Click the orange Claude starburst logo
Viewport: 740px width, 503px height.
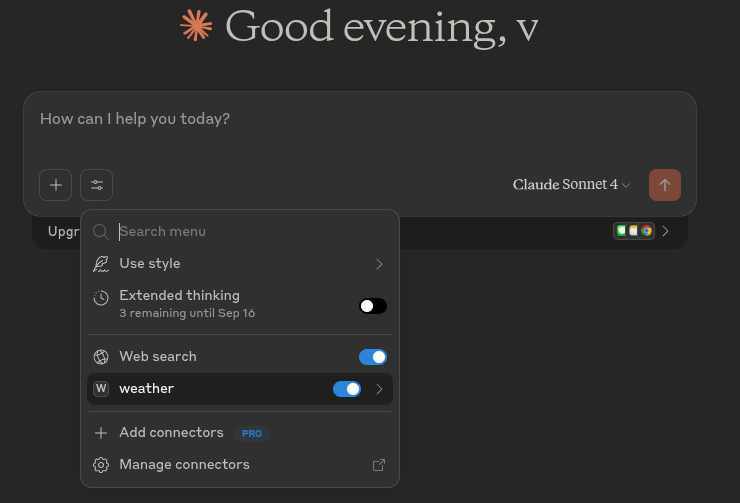196,25
